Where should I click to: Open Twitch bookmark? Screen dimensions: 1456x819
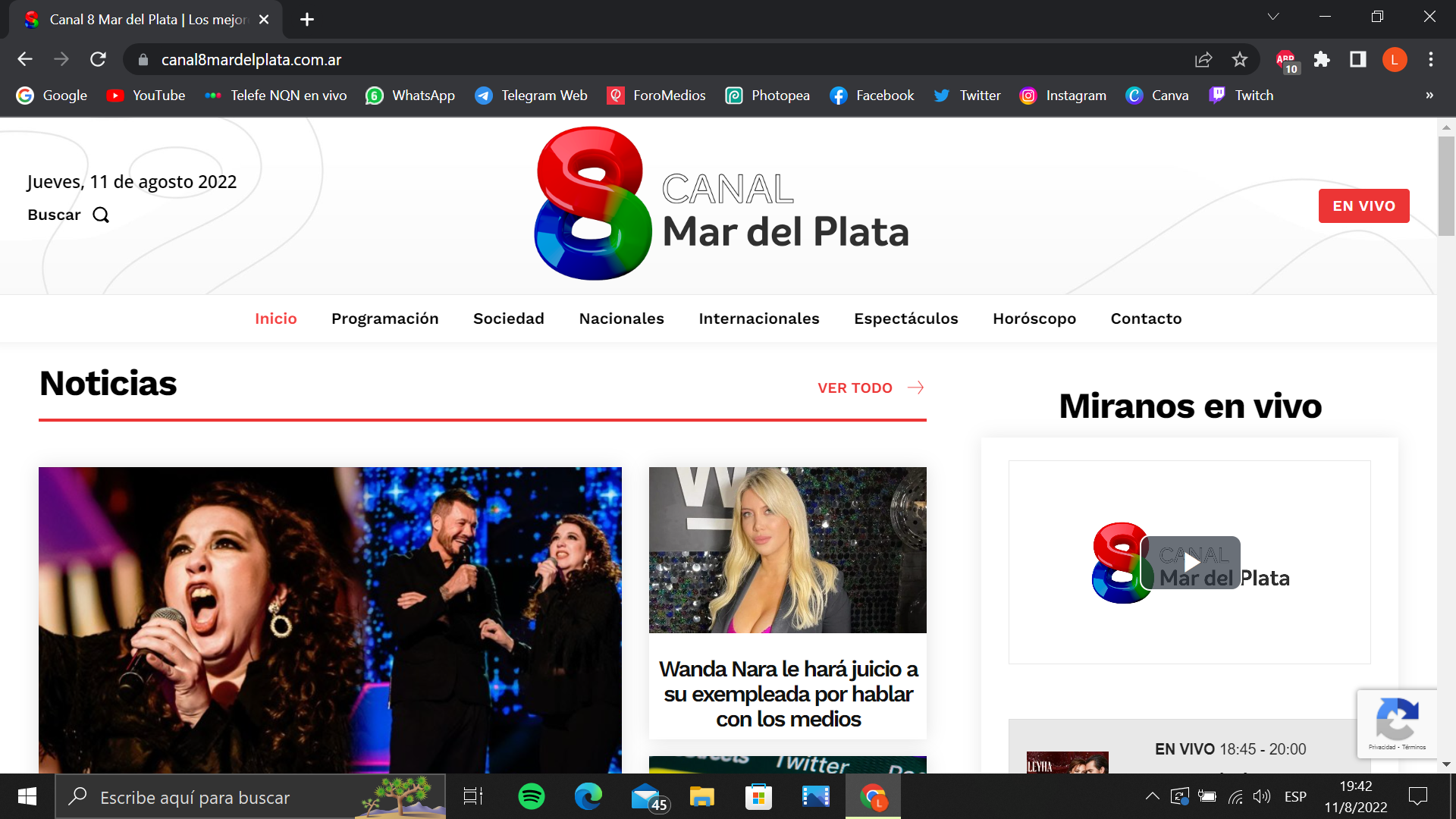coord(1241,96)
